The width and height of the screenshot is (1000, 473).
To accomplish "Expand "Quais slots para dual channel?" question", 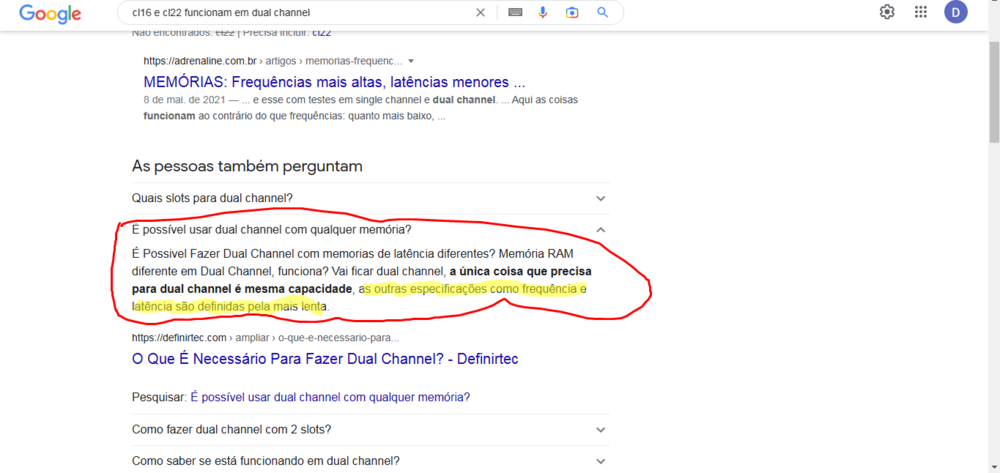I will coord(600,198).
